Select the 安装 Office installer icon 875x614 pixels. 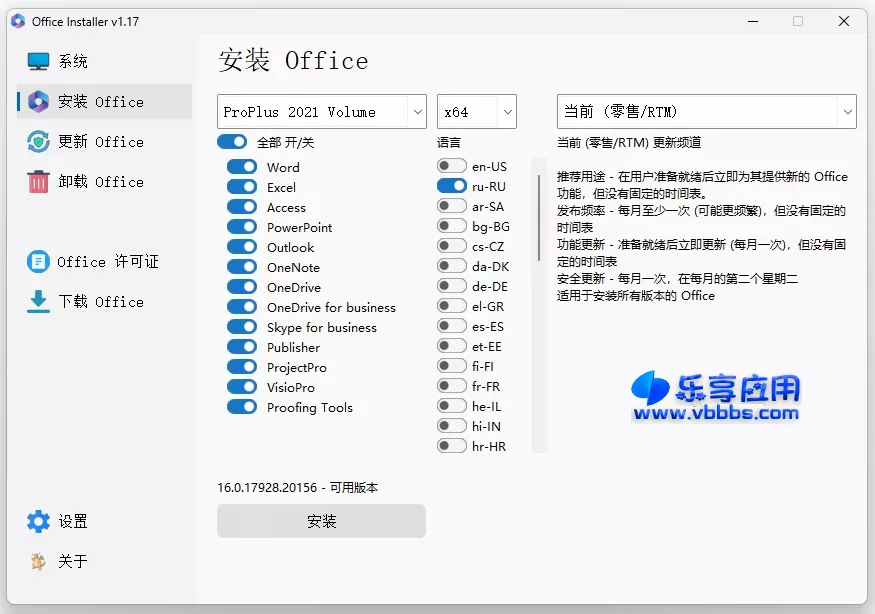38,101
